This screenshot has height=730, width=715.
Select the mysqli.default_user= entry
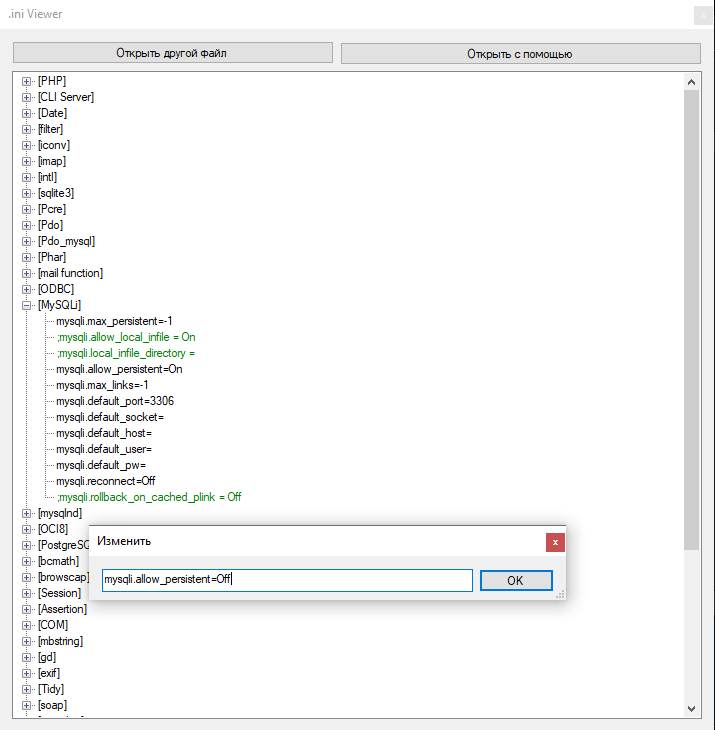(104, 449)
